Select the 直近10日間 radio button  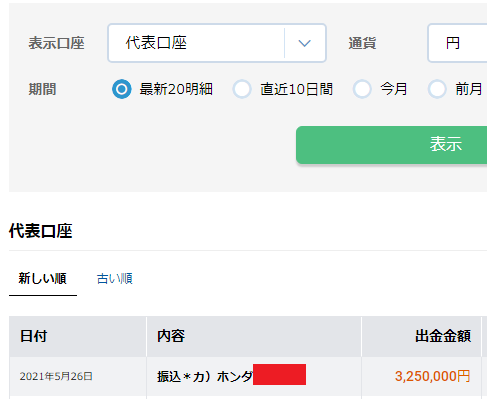(x=242, y=89)
